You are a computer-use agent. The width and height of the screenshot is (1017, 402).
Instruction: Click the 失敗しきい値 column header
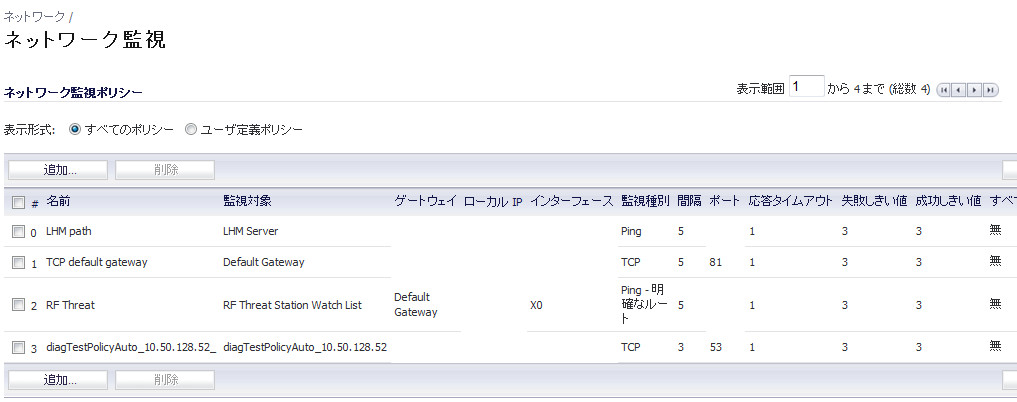click(x=874, y=202)
